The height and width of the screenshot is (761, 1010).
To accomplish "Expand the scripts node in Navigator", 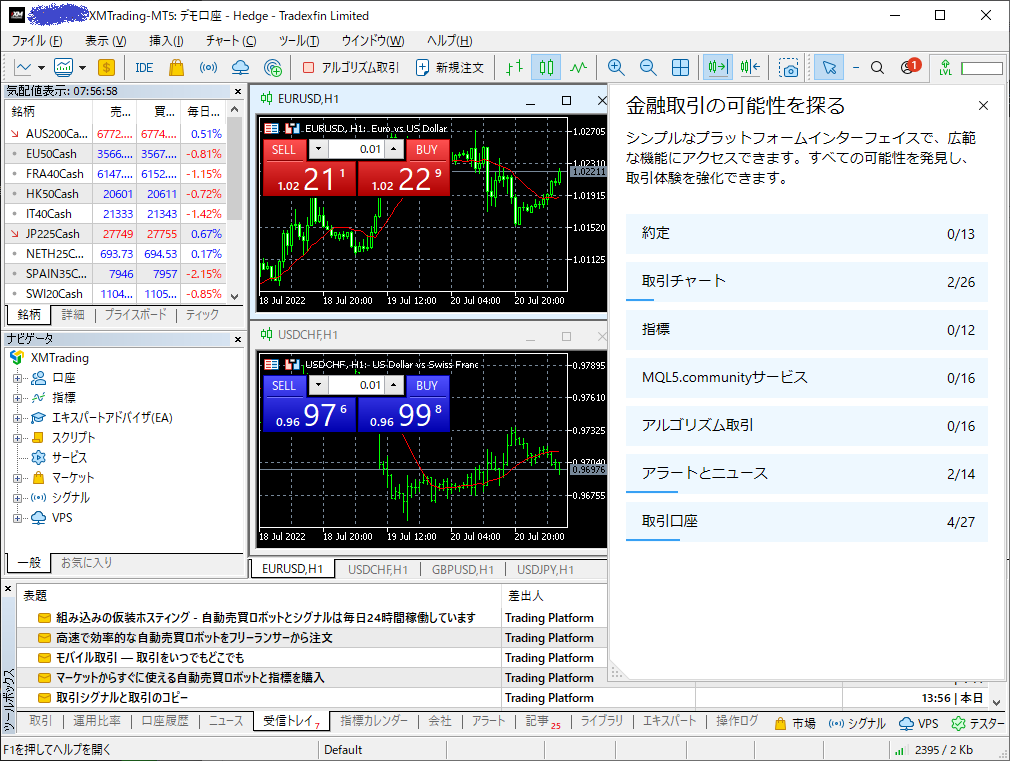I will [x=17, y=438].
